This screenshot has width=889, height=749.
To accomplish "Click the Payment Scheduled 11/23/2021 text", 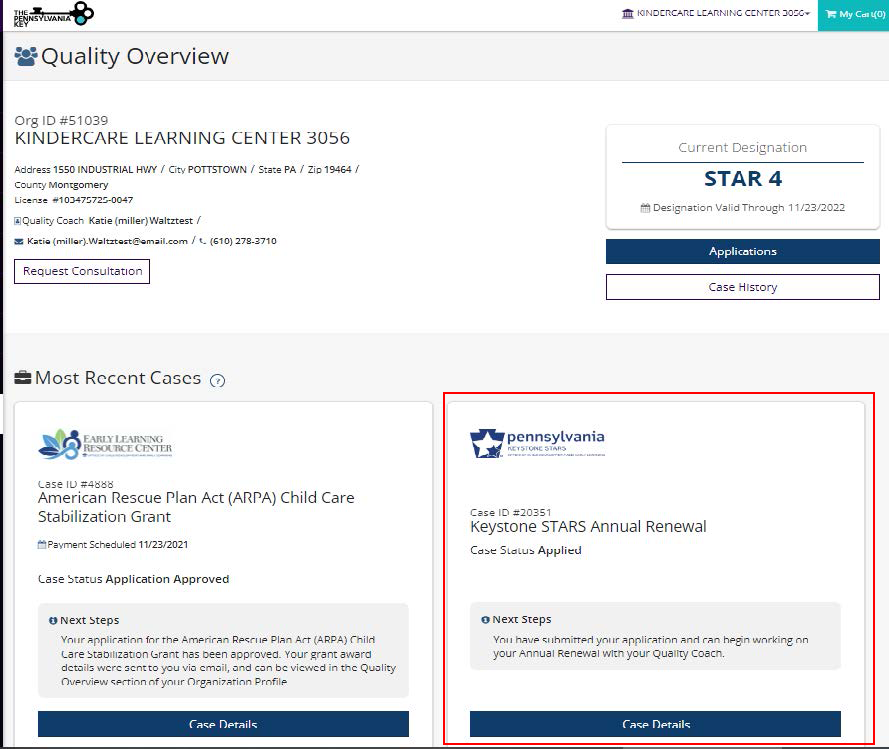I will [x=117, y=545].
